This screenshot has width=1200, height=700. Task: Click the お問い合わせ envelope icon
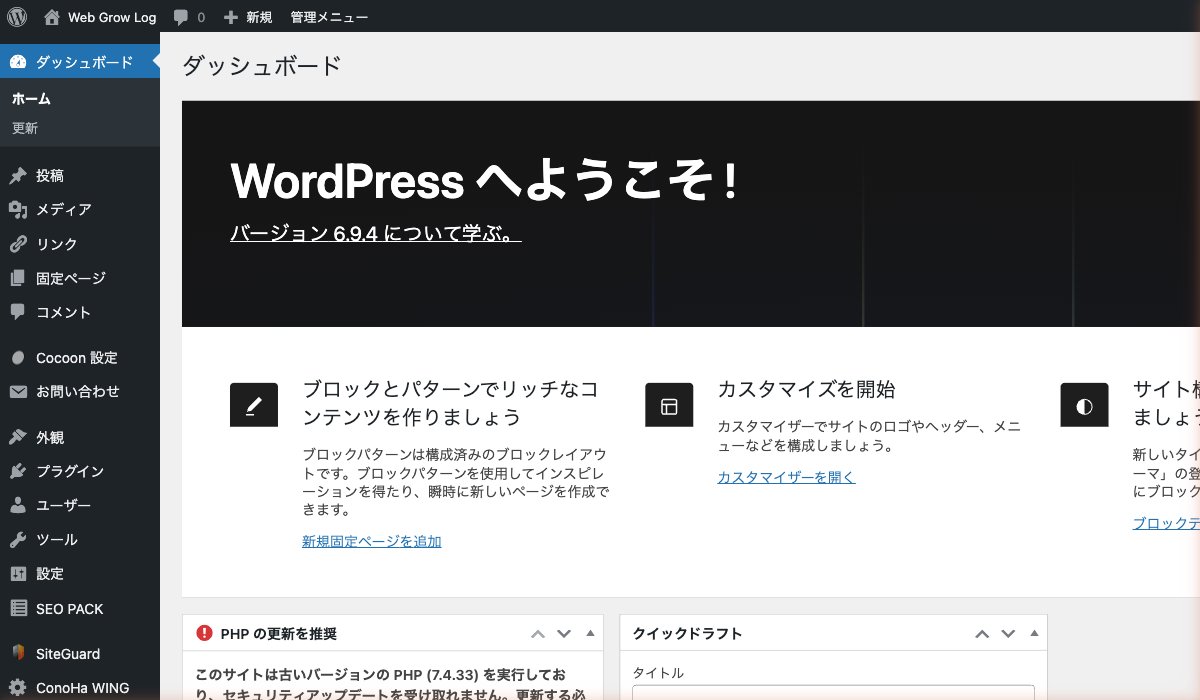[x=18, y=392]
